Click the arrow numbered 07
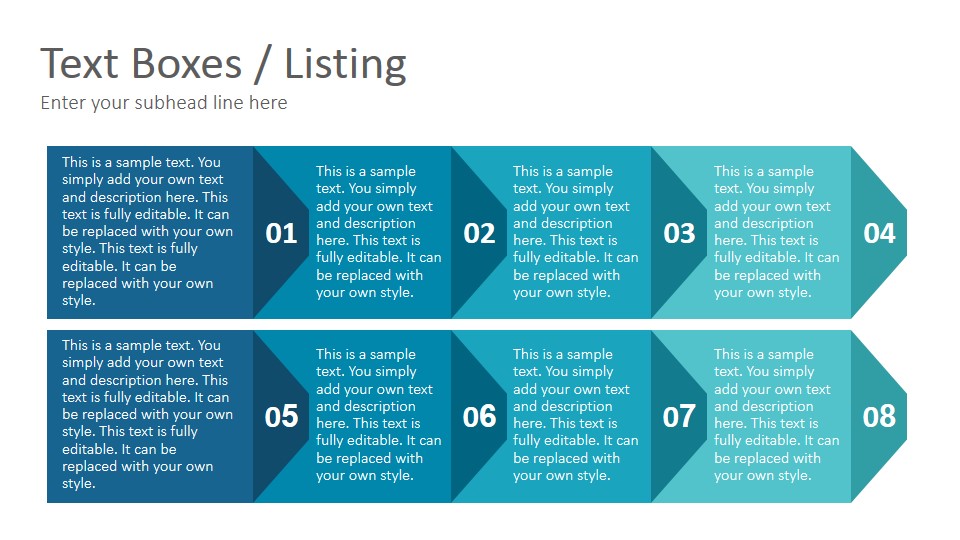Image resolution: width=960 pixels, height=540 pixels. point(679,416)
